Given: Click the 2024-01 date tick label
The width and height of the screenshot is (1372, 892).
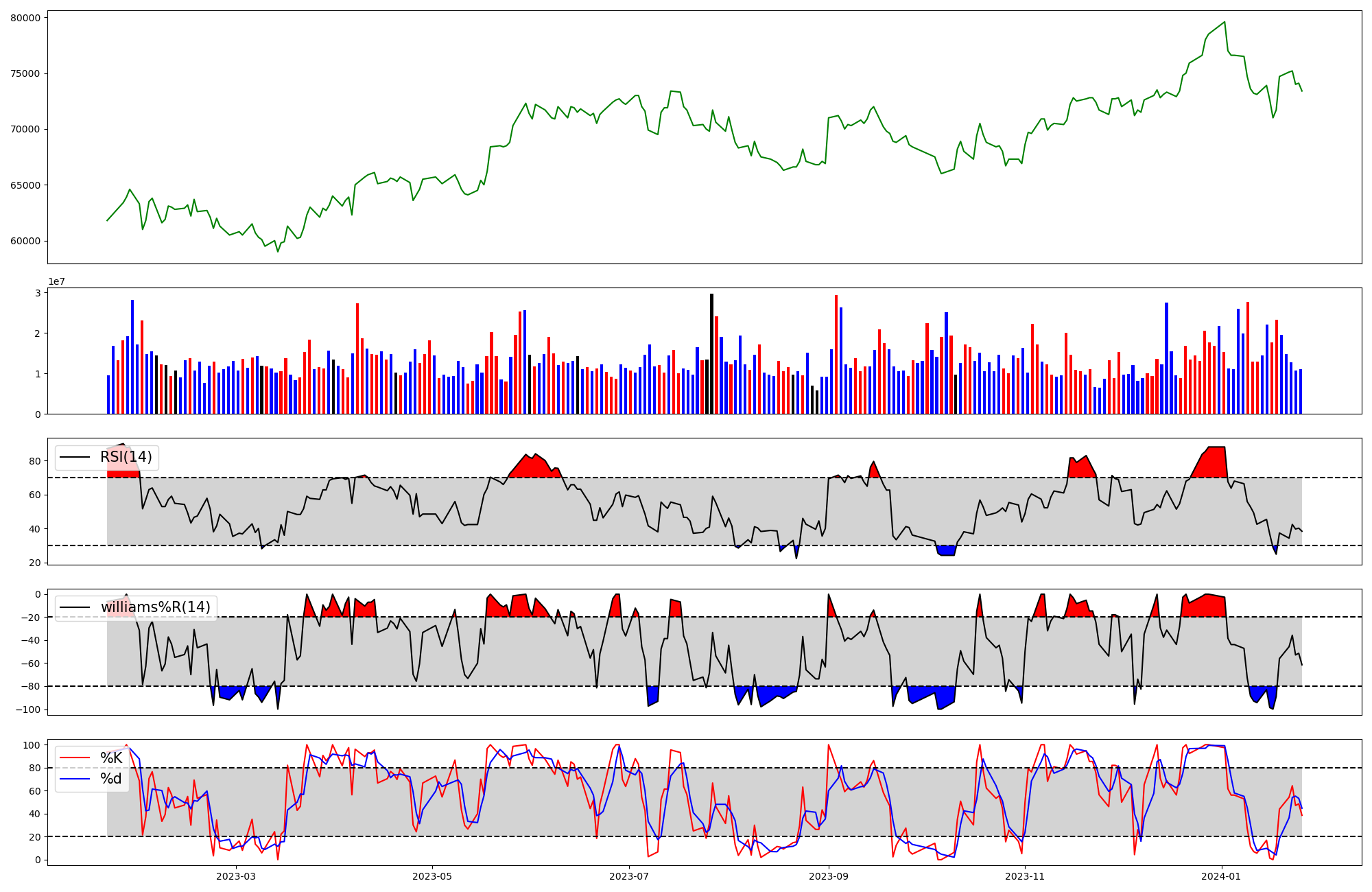Looking at the screenshot, I should [1222, 876].
